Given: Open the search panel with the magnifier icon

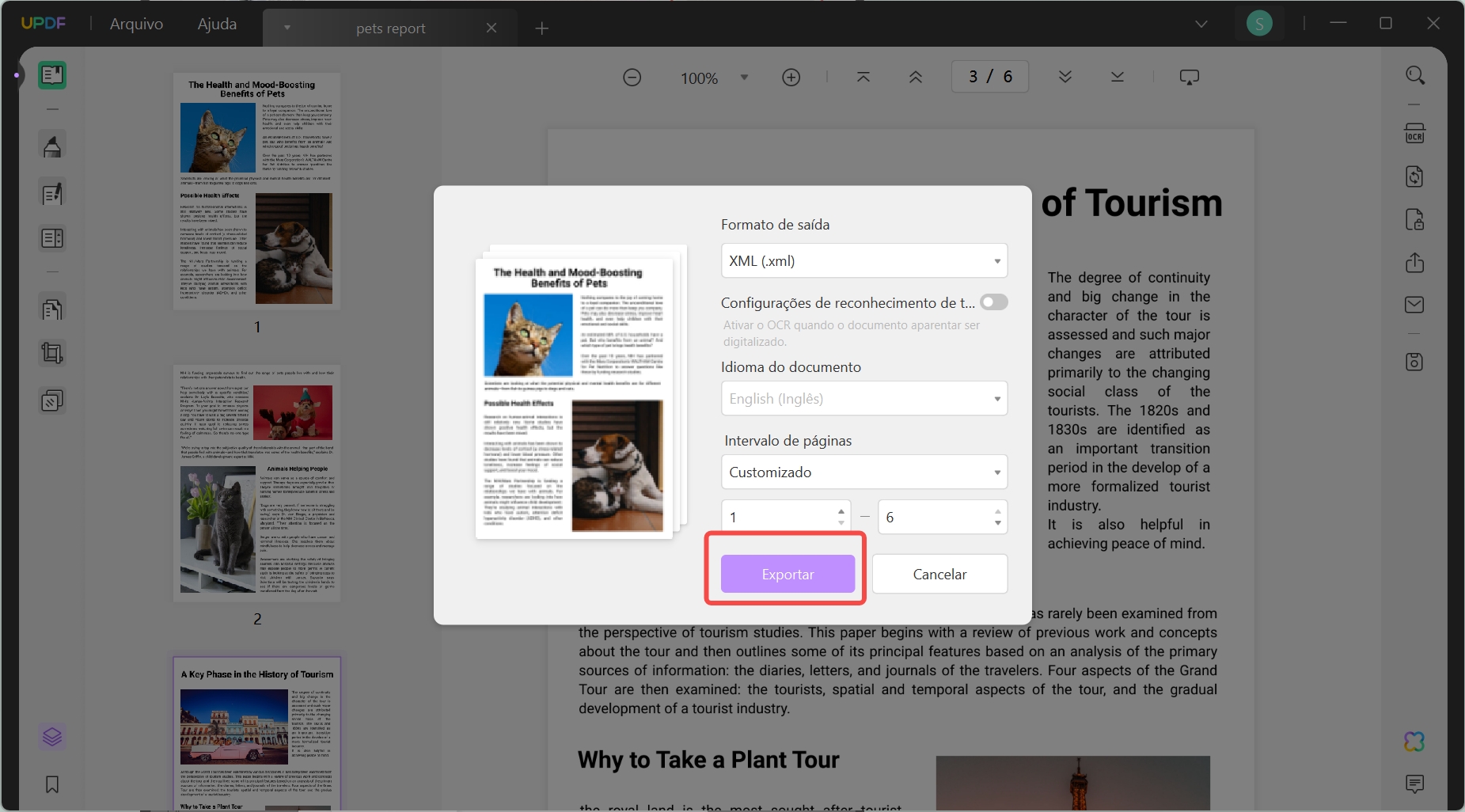Looking at the screenshot, I should (x=1414, y=75).
